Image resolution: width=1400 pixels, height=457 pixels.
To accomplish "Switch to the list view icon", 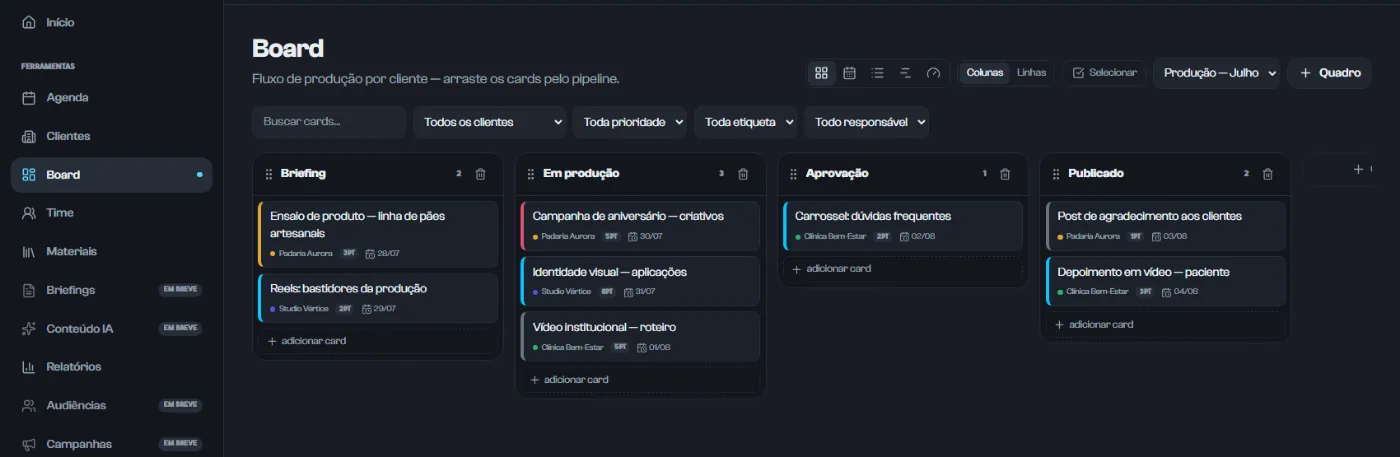I will click(x=877, y=73).
